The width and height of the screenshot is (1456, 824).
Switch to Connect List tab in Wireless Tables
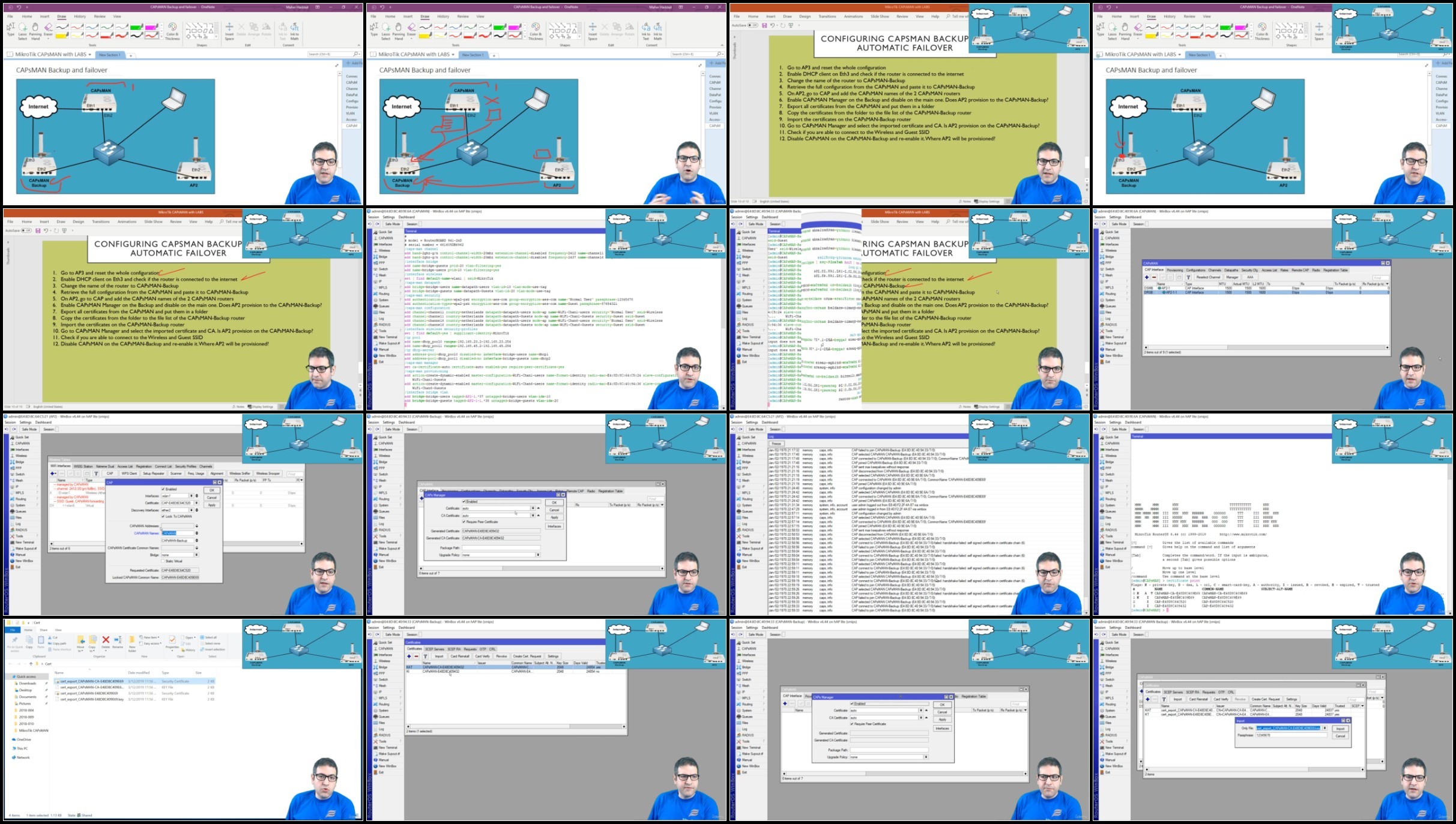coord(163,466)
